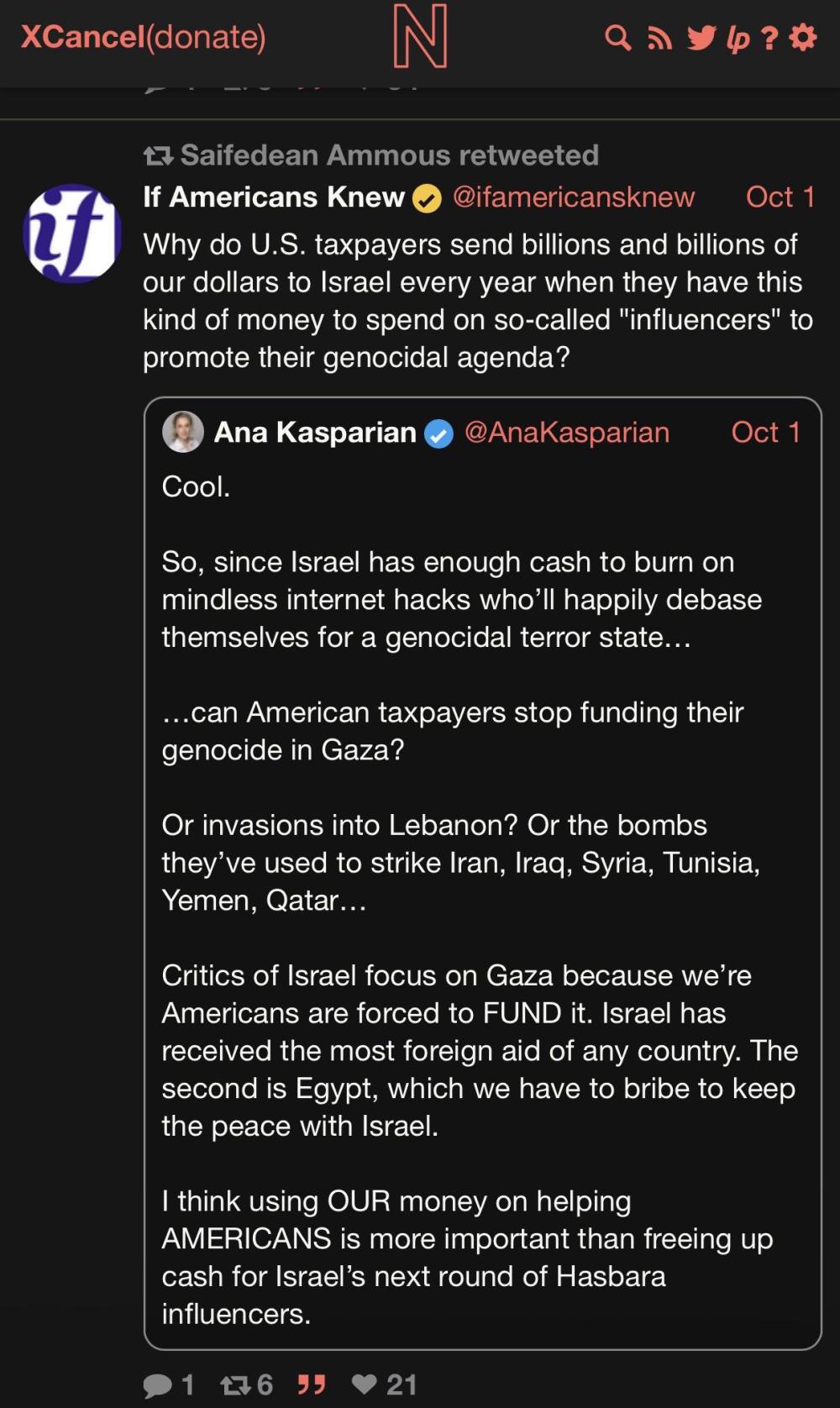Open Ana Kasparian's display name link

(x=315, y=432)
